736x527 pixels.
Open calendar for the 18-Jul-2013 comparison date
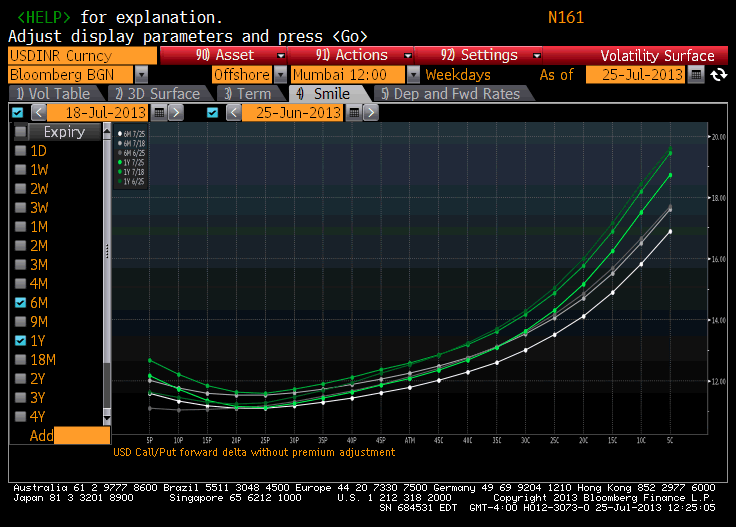click(x=159, y=113)
